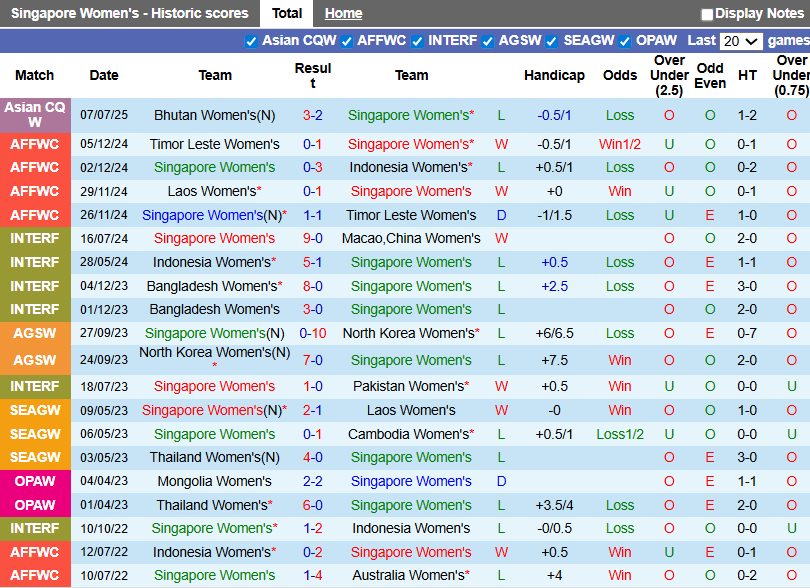Click Laos Women's on 09/05/23
Screen dimensions: 810x588
click(x=411, y=410)
